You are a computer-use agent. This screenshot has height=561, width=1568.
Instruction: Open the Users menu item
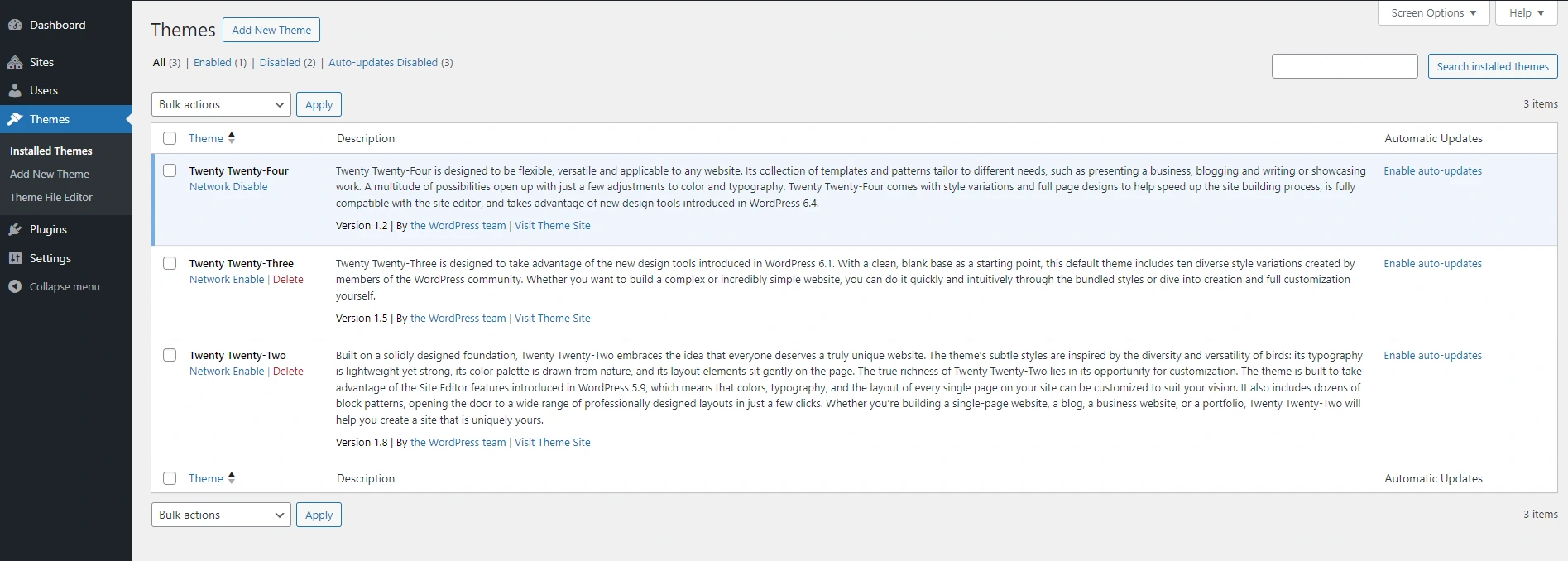[x=44, y=90]
